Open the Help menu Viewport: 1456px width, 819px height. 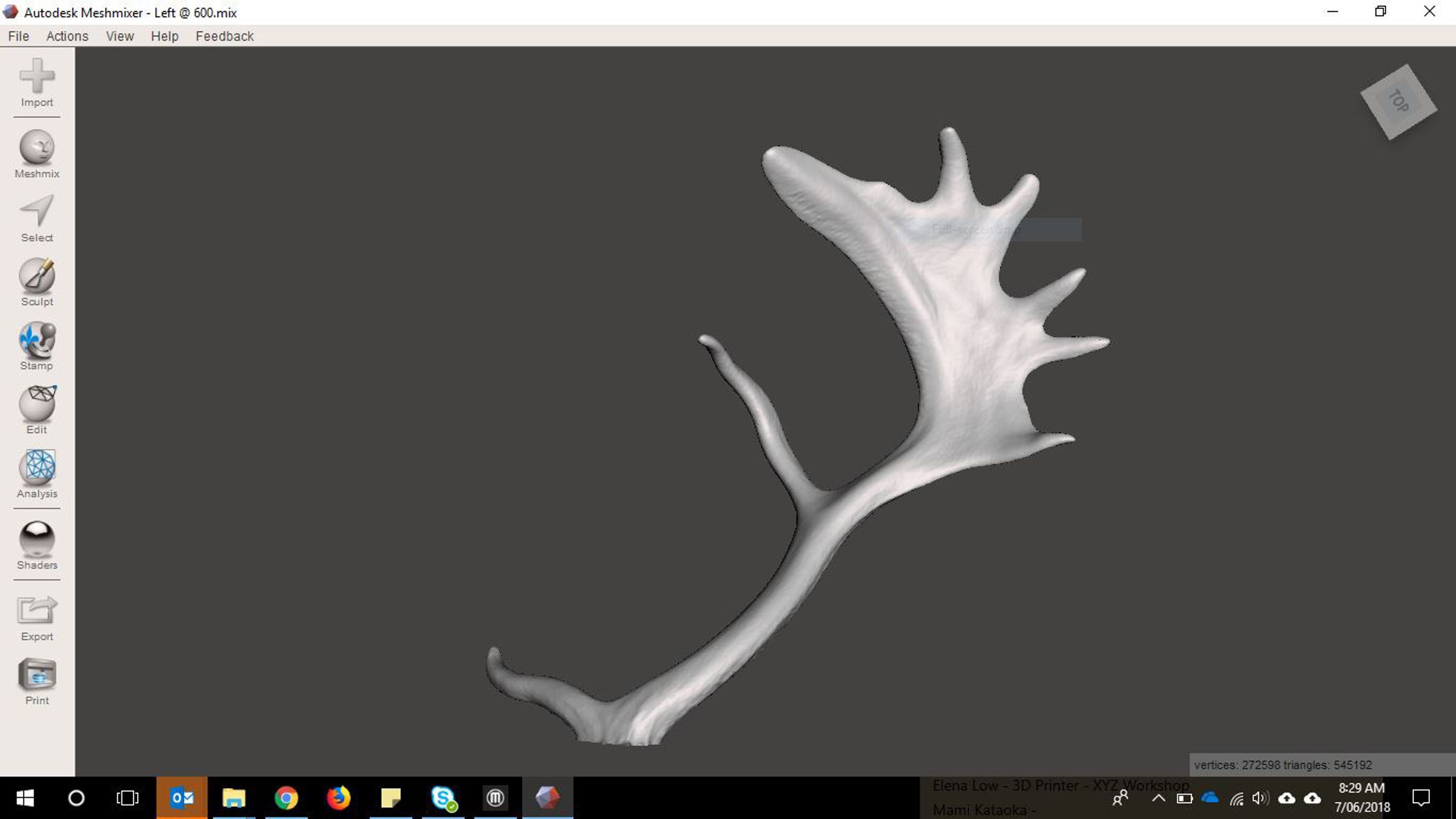[164, 36]
